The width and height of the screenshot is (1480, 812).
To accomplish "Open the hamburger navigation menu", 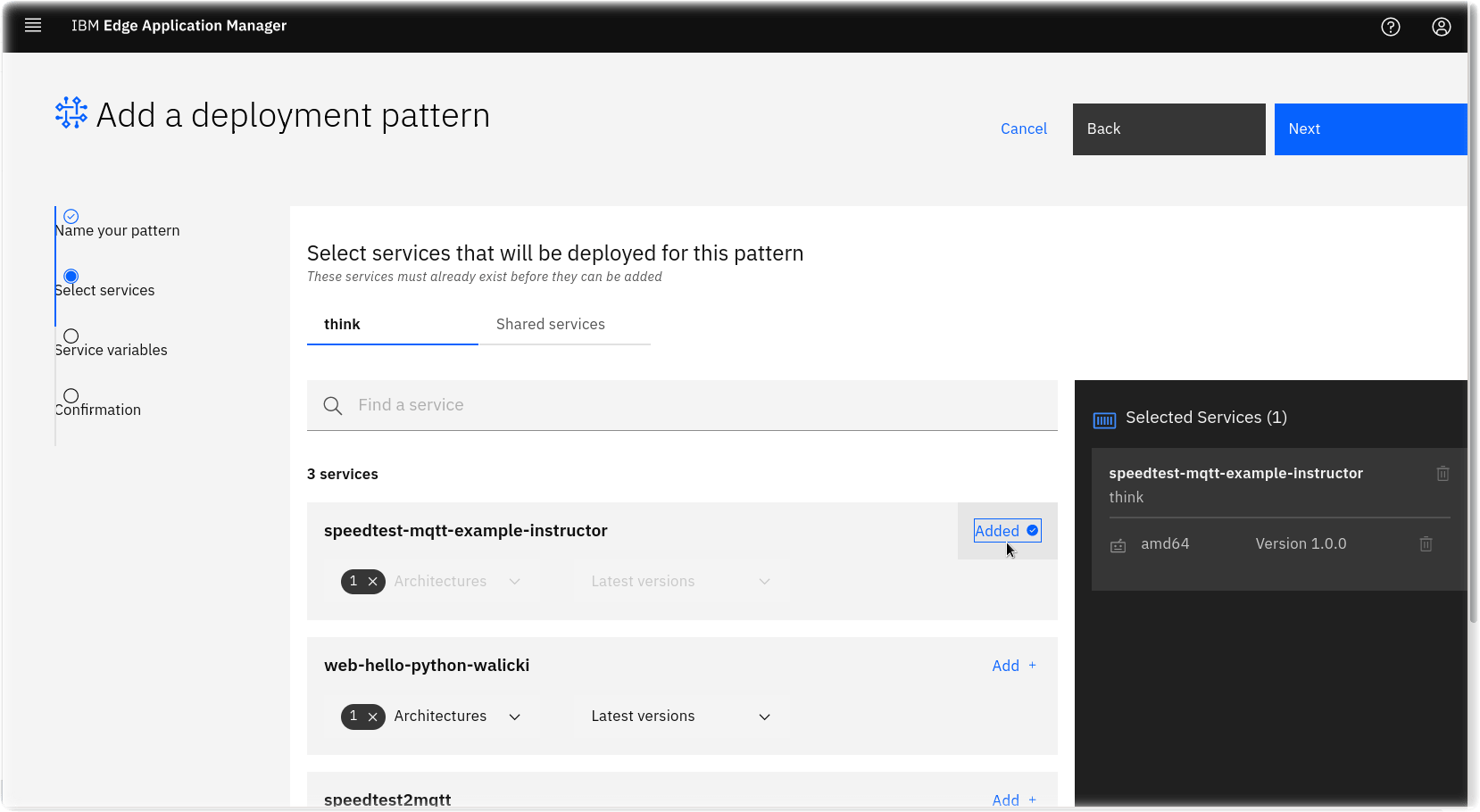I will coord(33,26).
